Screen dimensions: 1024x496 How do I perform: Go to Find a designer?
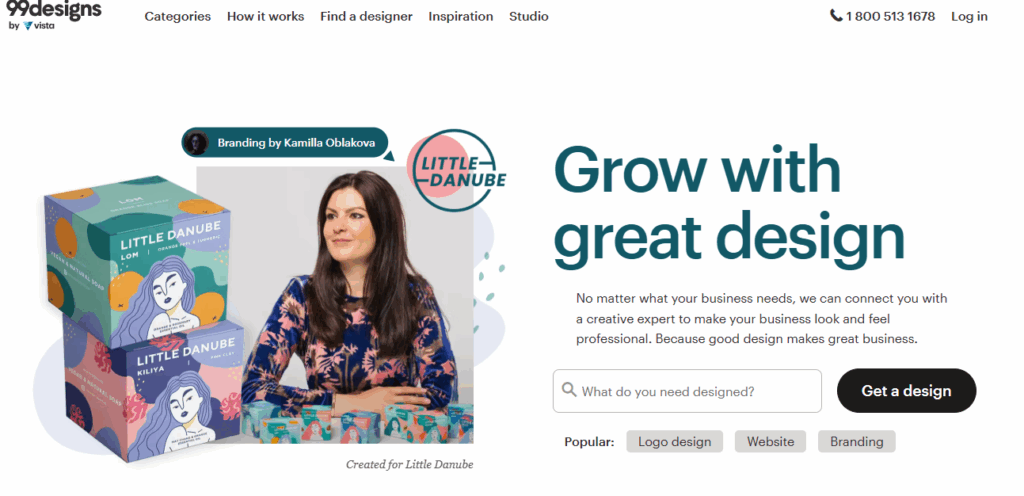click(366, 16)
